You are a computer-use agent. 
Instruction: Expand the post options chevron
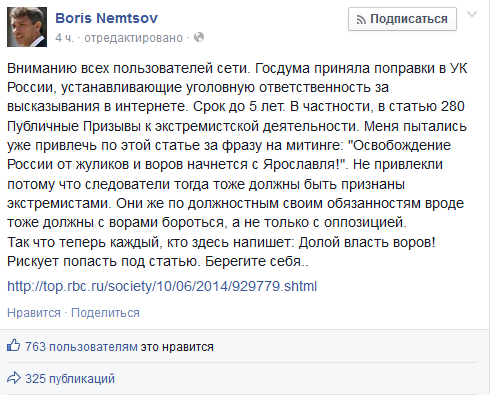click(472, 14)
